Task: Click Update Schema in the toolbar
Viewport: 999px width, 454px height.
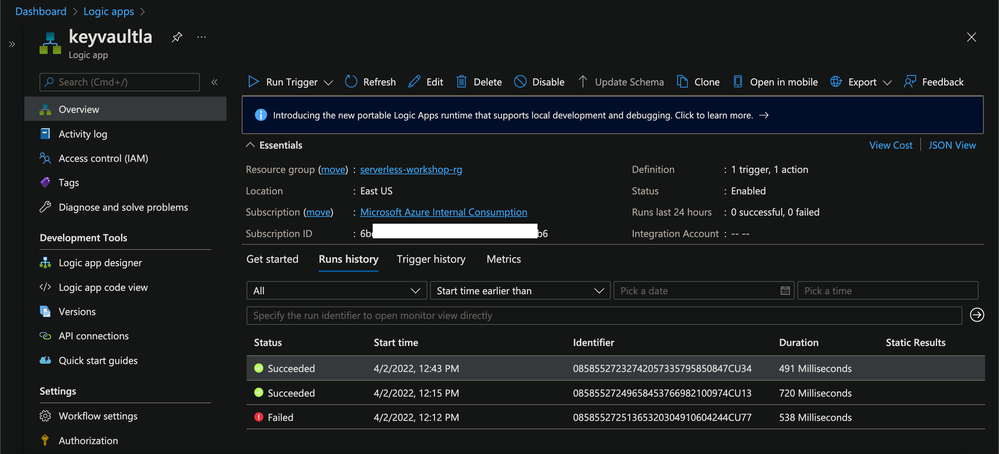Action: coord(621,82)
